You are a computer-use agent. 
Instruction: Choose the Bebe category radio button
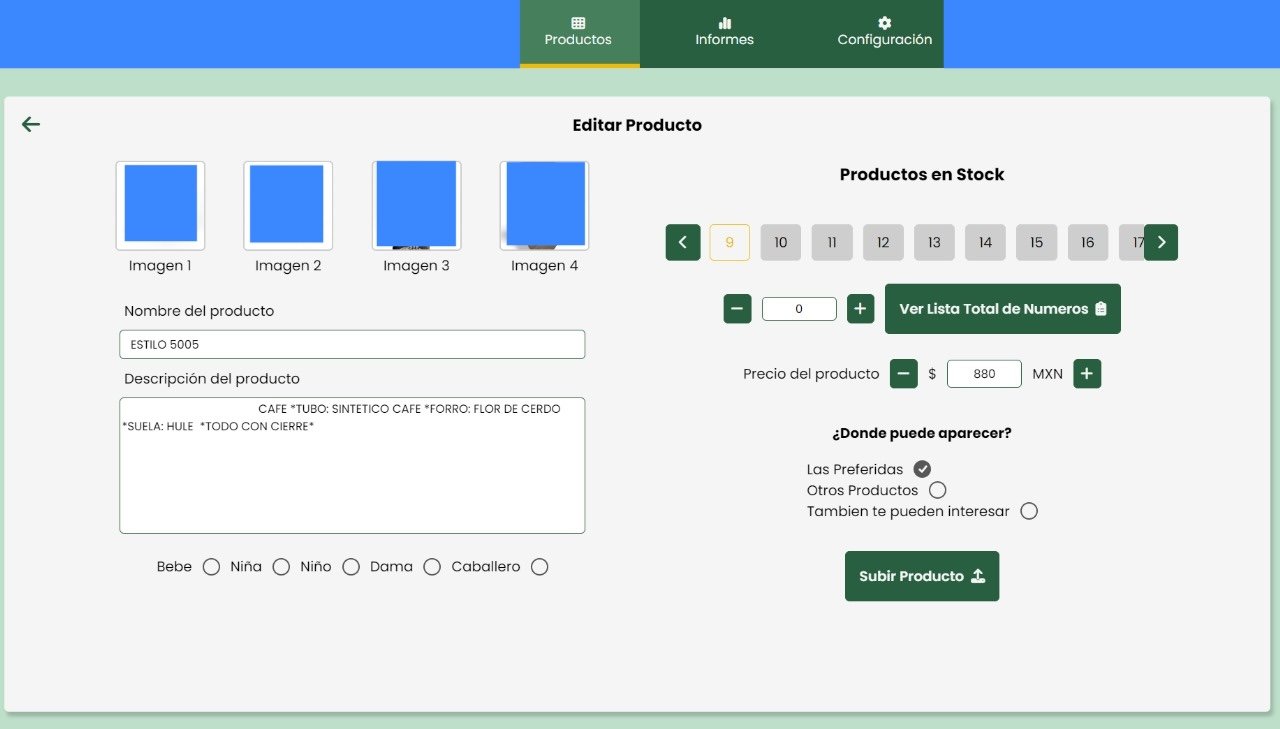211,567
